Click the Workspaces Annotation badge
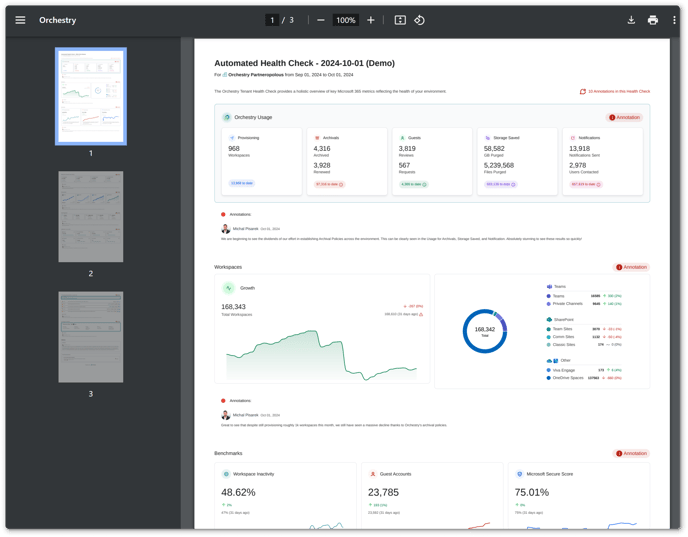 [x=631, y=267]
